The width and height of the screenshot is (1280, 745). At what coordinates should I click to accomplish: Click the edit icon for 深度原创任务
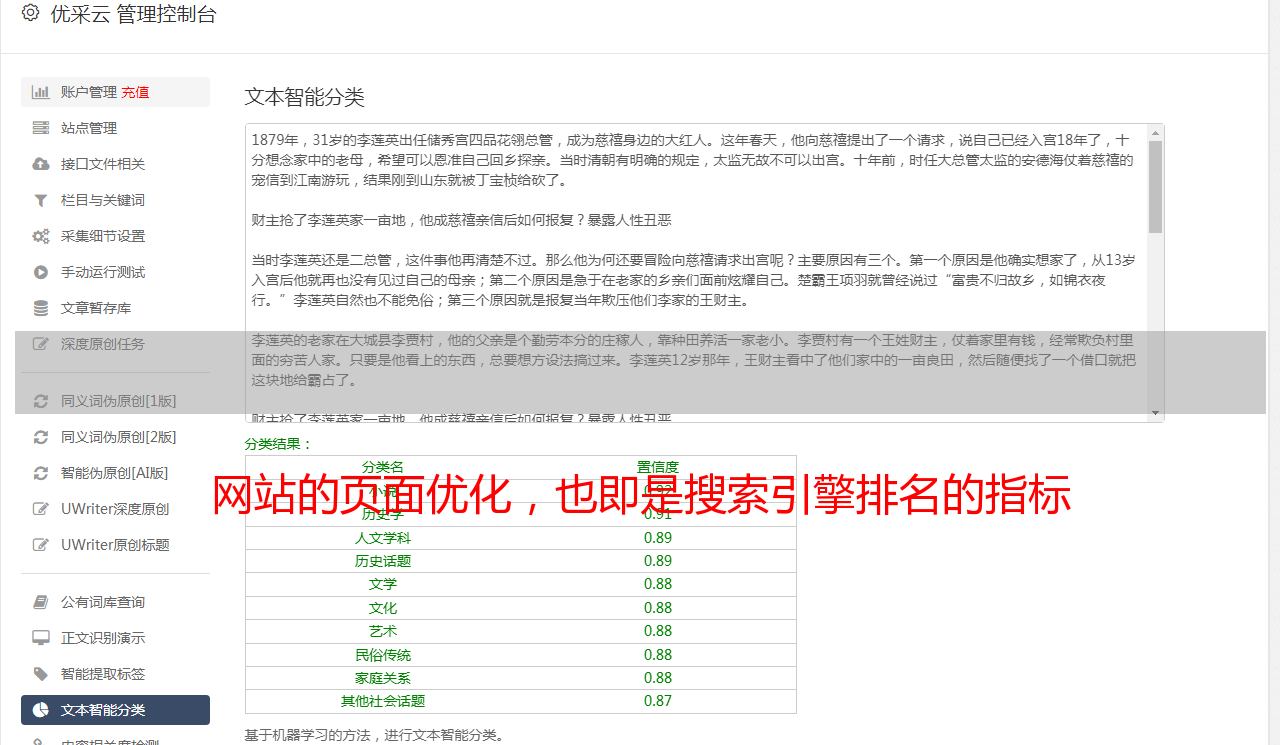coord(41,344)
